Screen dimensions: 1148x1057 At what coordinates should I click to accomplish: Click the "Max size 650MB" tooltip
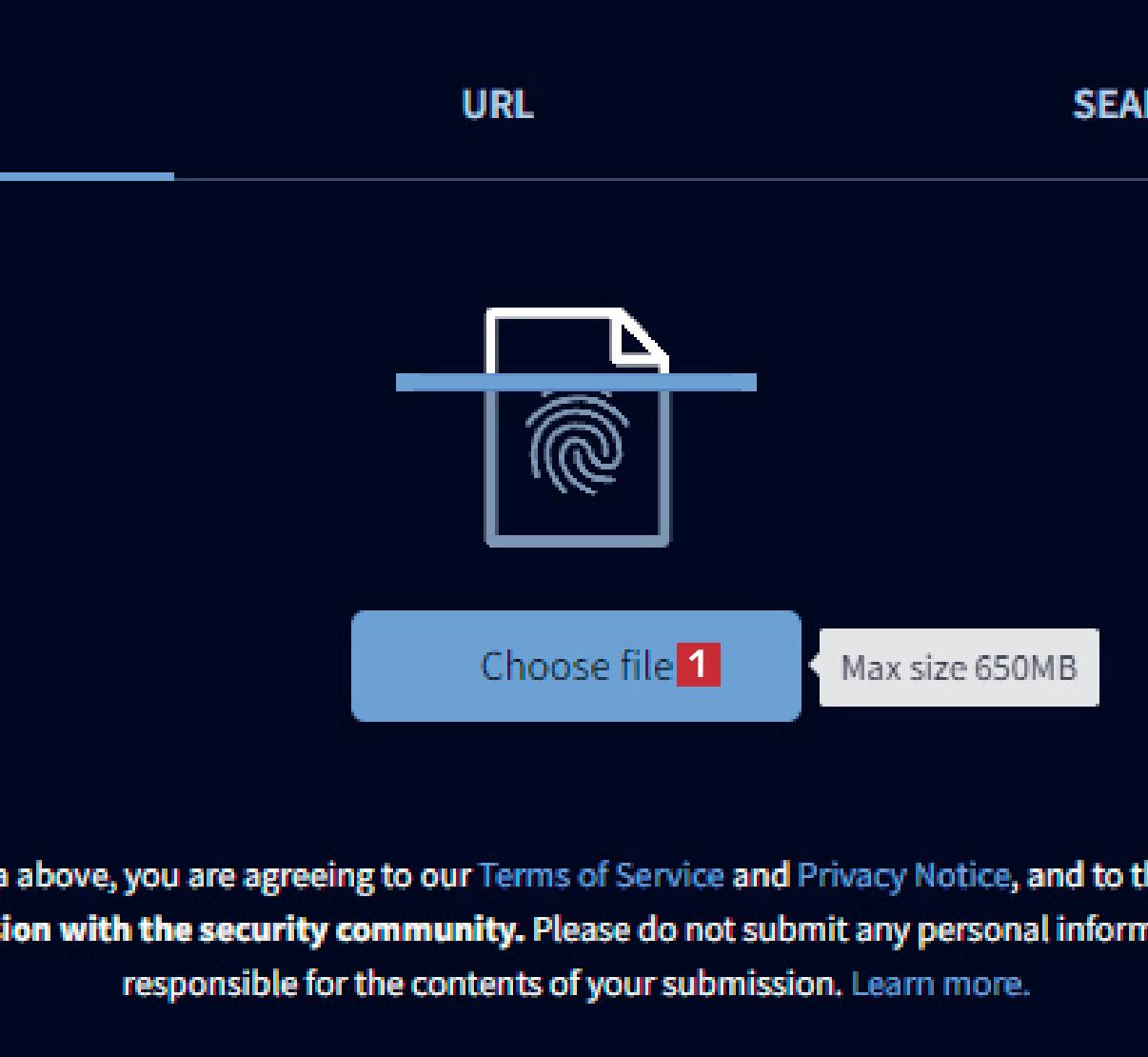click(x=960, y=668)
